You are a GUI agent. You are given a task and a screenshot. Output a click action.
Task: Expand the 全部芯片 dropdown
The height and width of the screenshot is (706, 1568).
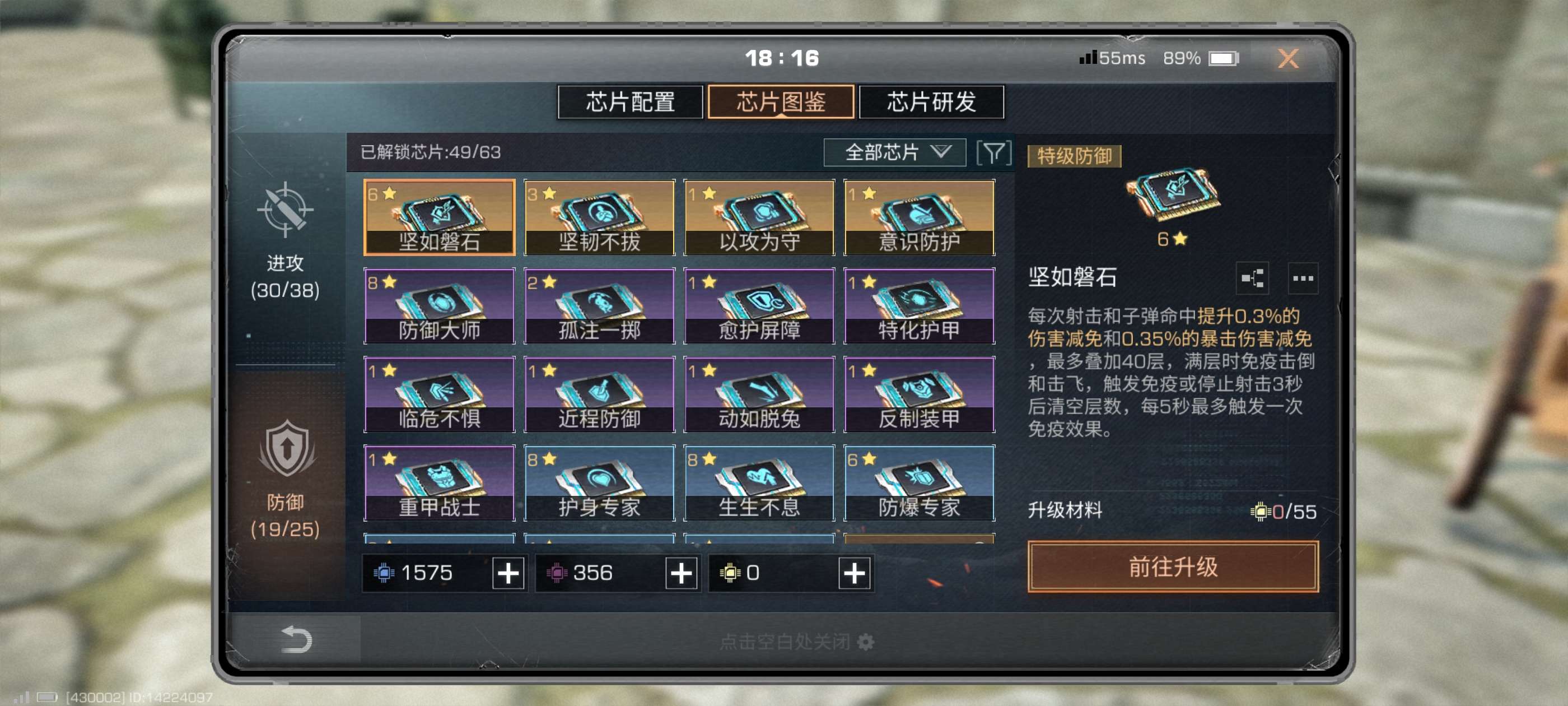894,152
